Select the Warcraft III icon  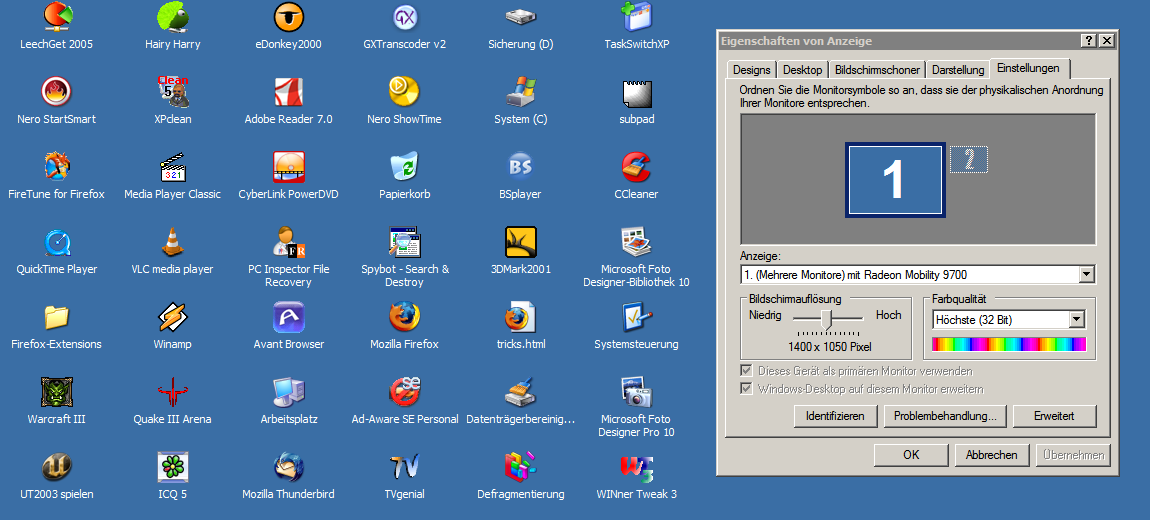[x=56, y=392]
